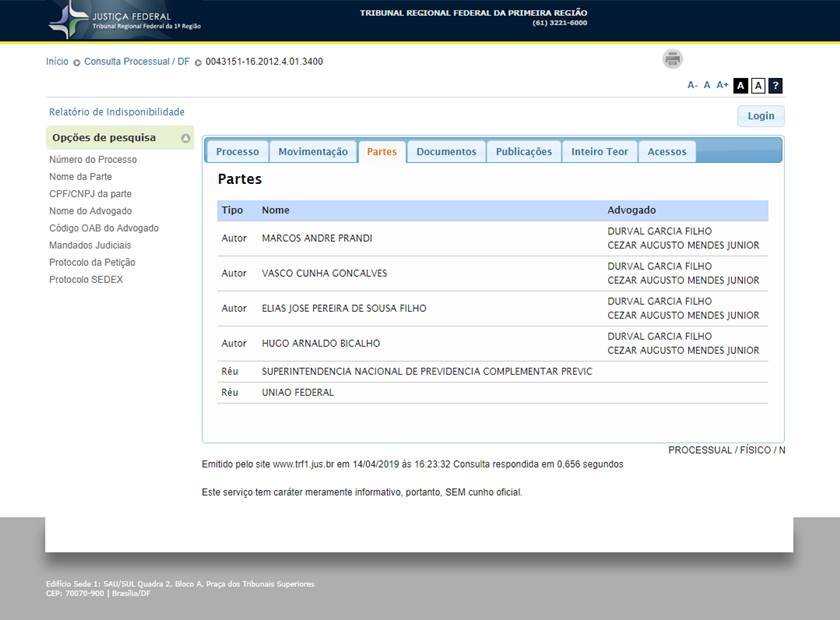Viewport: 840px width, 620px height.
Task: Search by Nome da Parte
Action: [80, 177]
